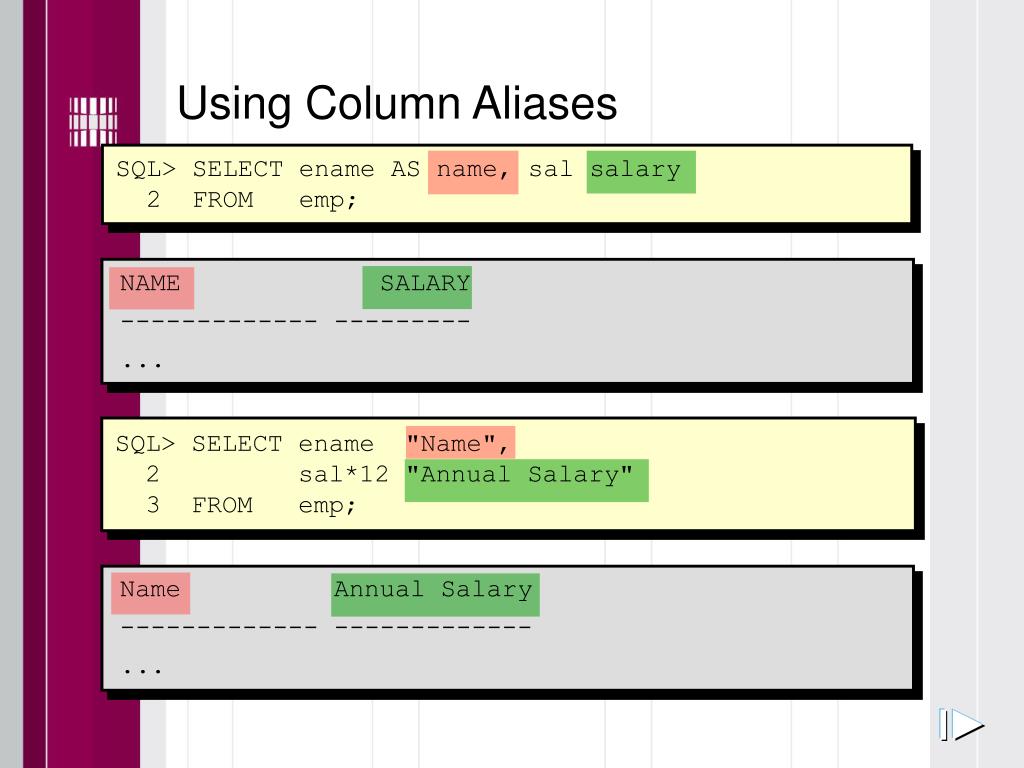
Task: Click "emp;" in the first query box
Action: 328,200
